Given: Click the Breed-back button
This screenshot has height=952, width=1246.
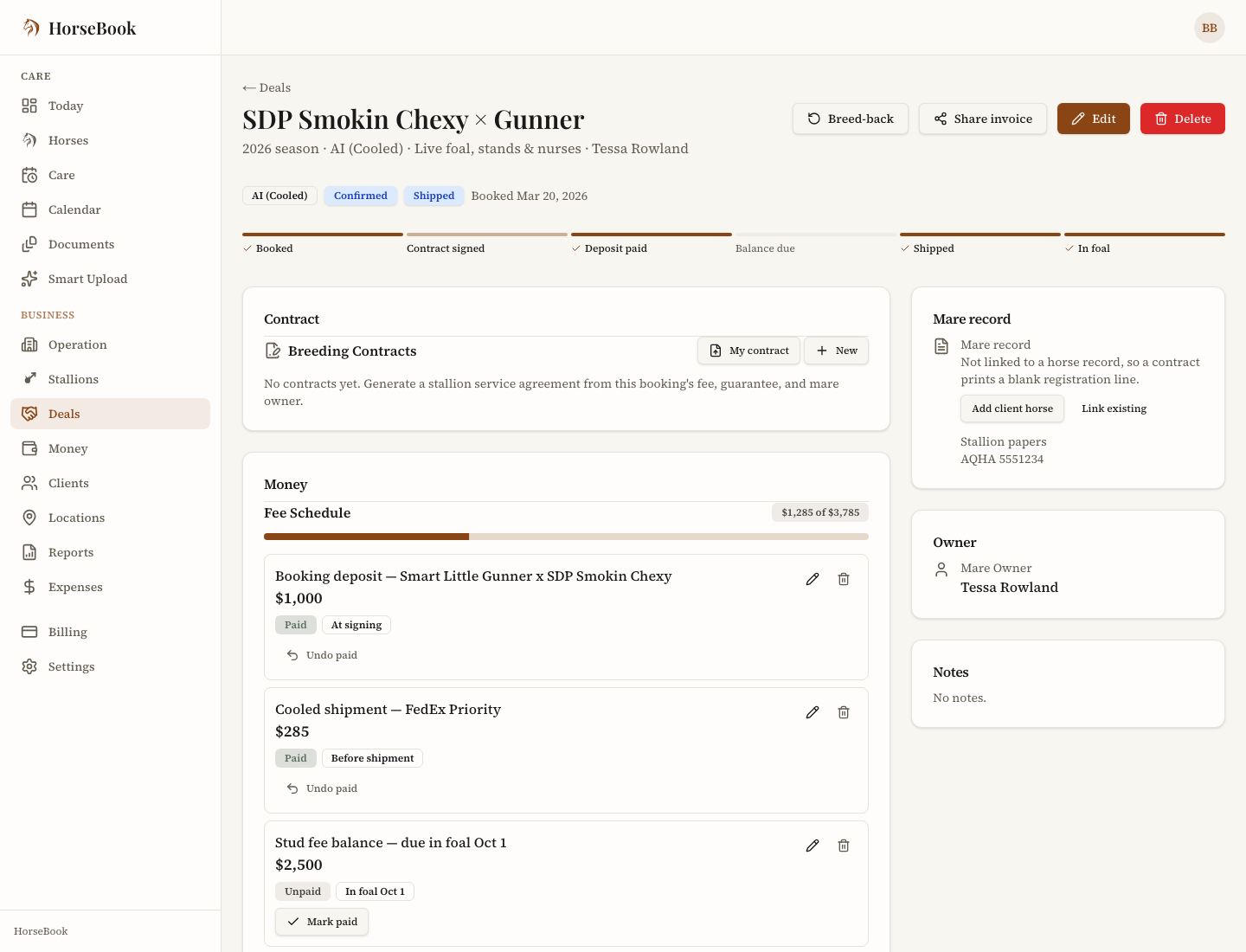Looking at the screenshot, I should (851, 119).
